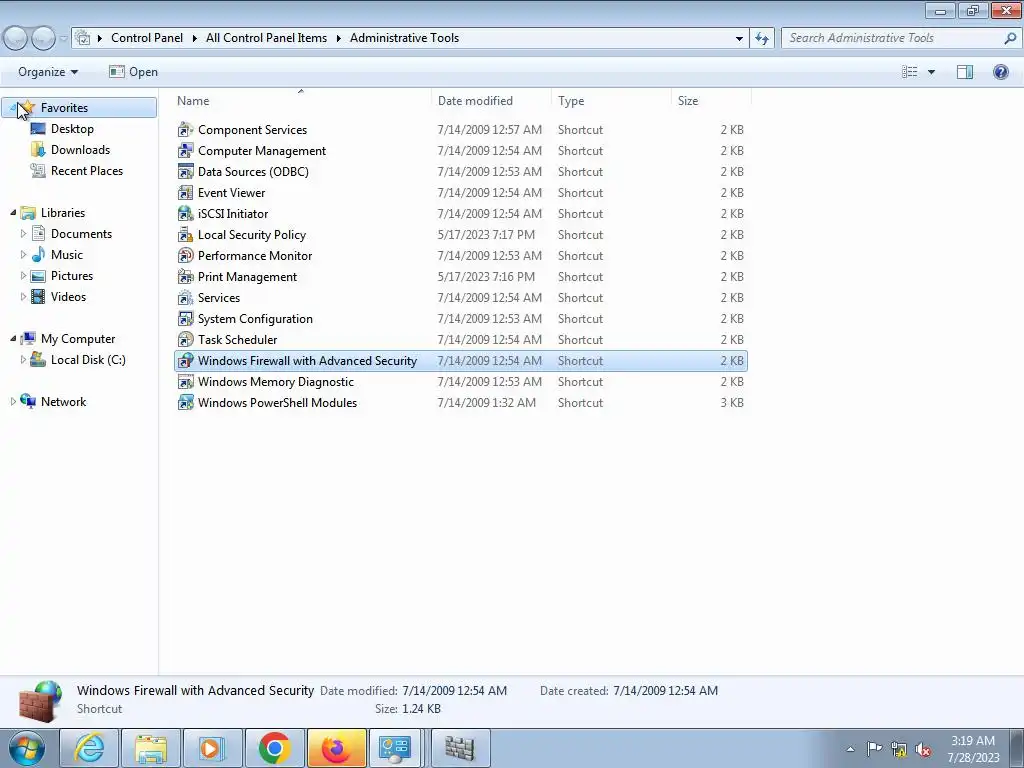Click the Action Center flag tray icon
1024x768 pixels.
(874, 749)
